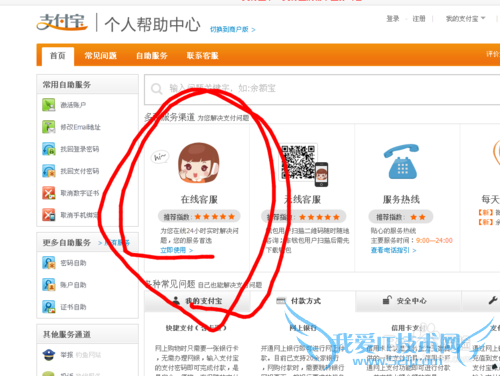Open 联系客服 navigation tab
Viewport: 500px width, 376px height.
(203, 56)
